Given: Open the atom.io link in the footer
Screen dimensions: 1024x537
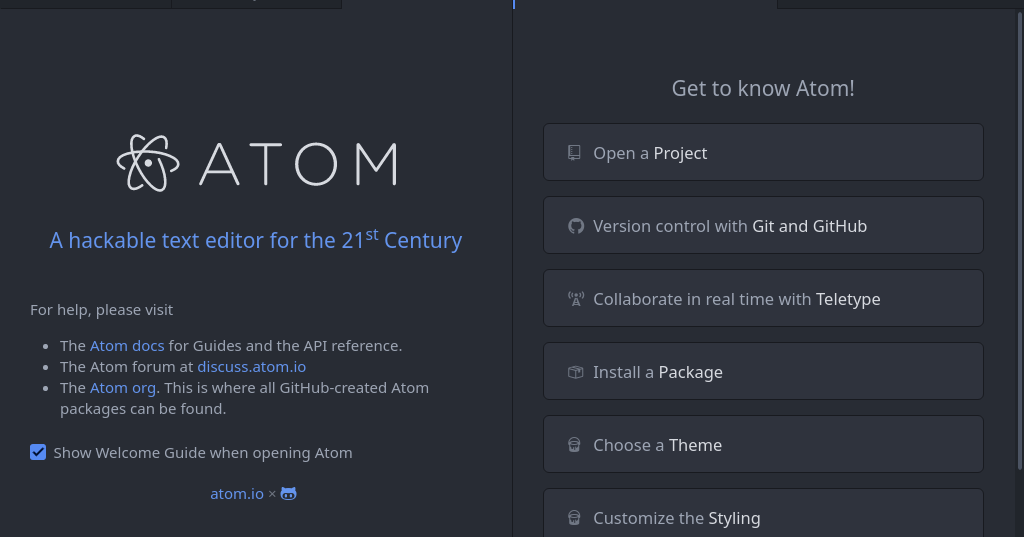Looking at the screenshot, I should (236, 494).
